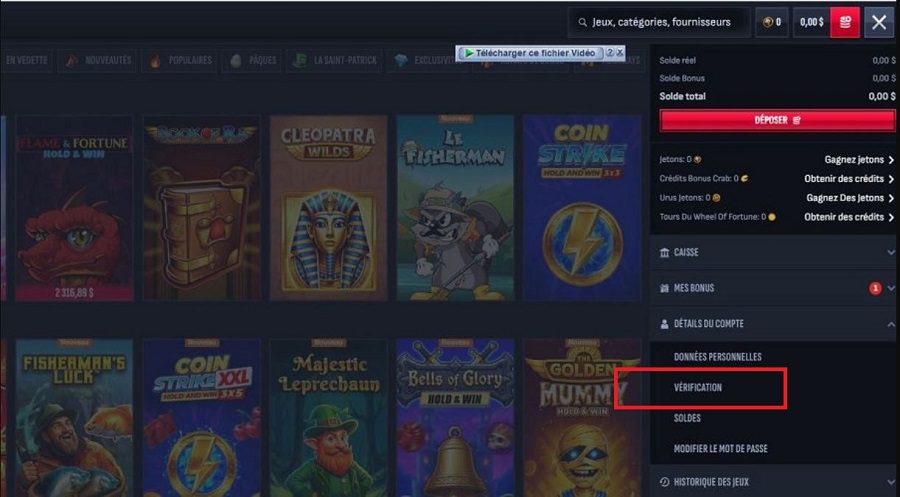
Task: Click the Solde réel amount row
Action: (x=777, y=60)
